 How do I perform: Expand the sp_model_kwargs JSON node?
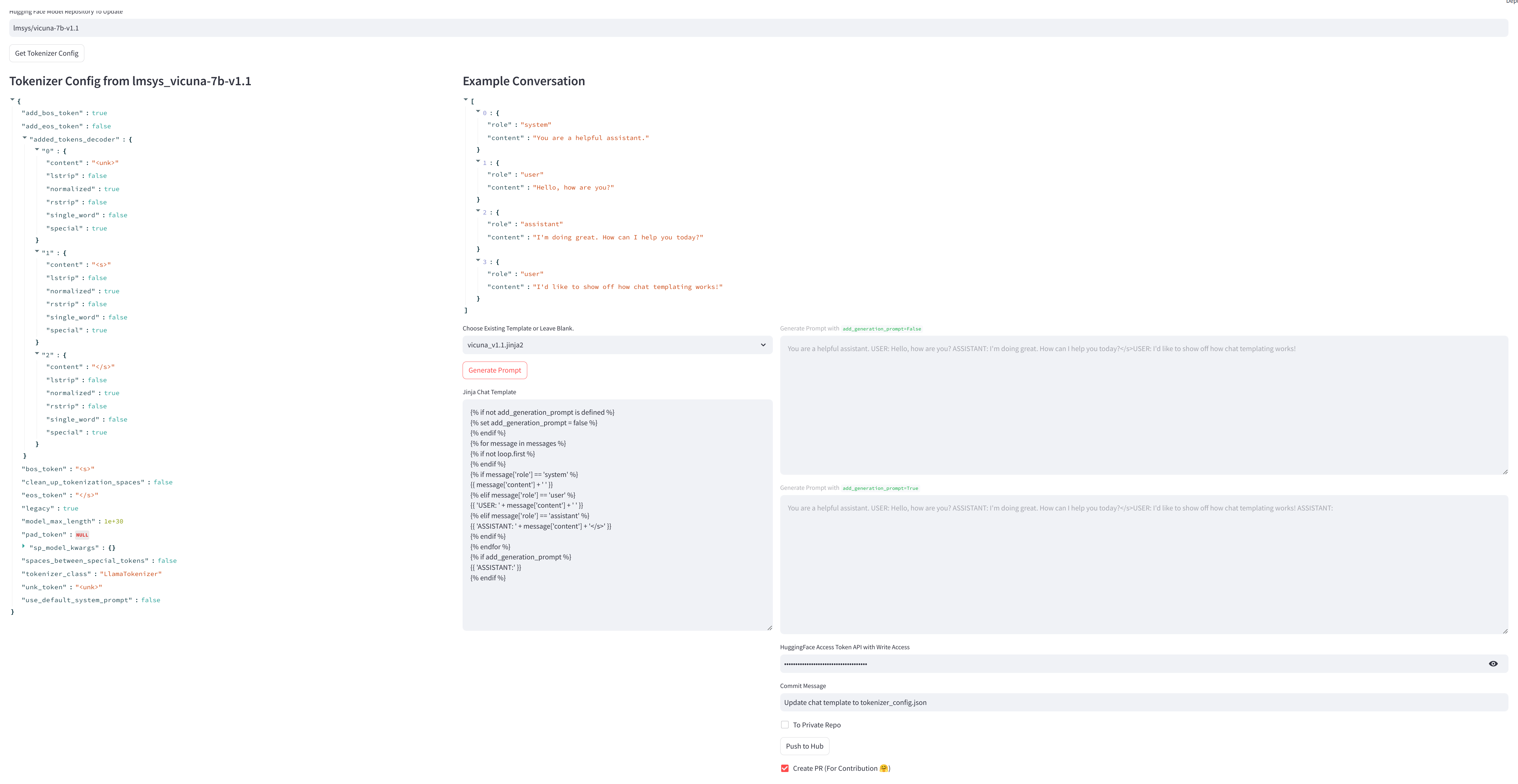[24, 546]
